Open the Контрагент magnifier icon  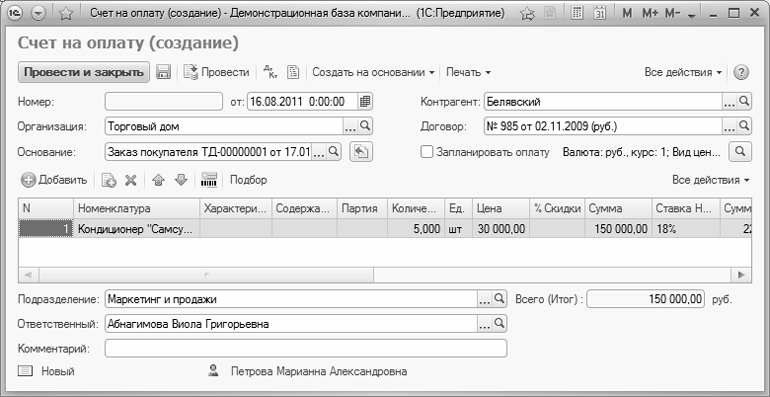[x=744, y=102]
